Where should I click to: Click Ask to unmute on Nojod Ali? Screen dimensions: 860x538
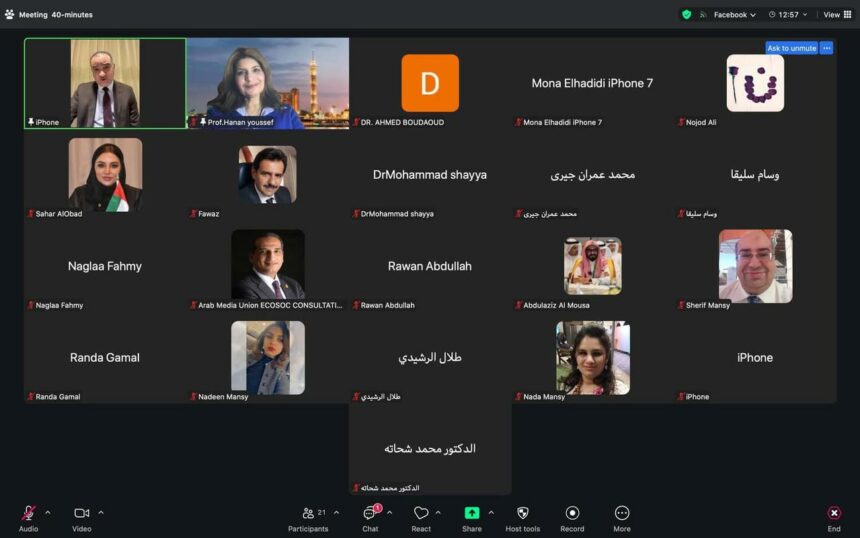click(791, 48)
